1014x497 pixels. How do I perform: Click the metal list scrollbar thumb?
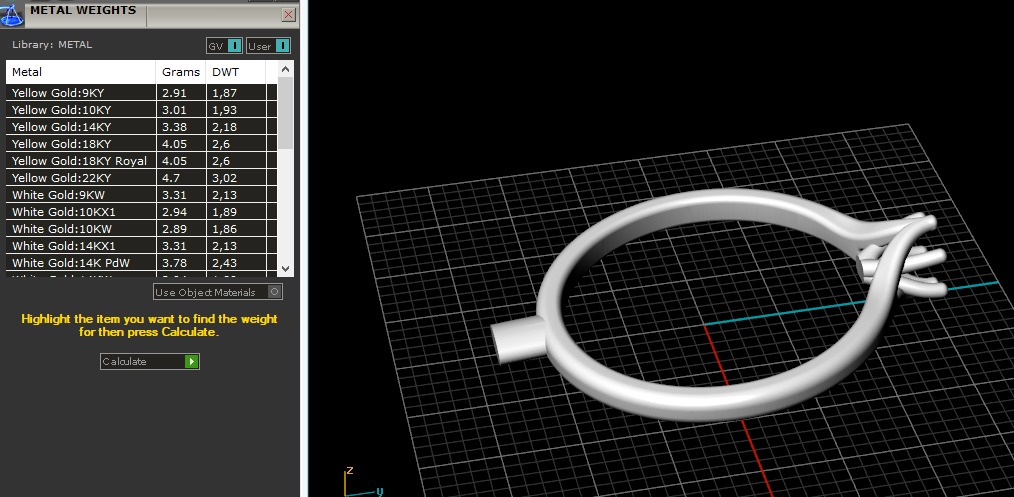point(286,113)
